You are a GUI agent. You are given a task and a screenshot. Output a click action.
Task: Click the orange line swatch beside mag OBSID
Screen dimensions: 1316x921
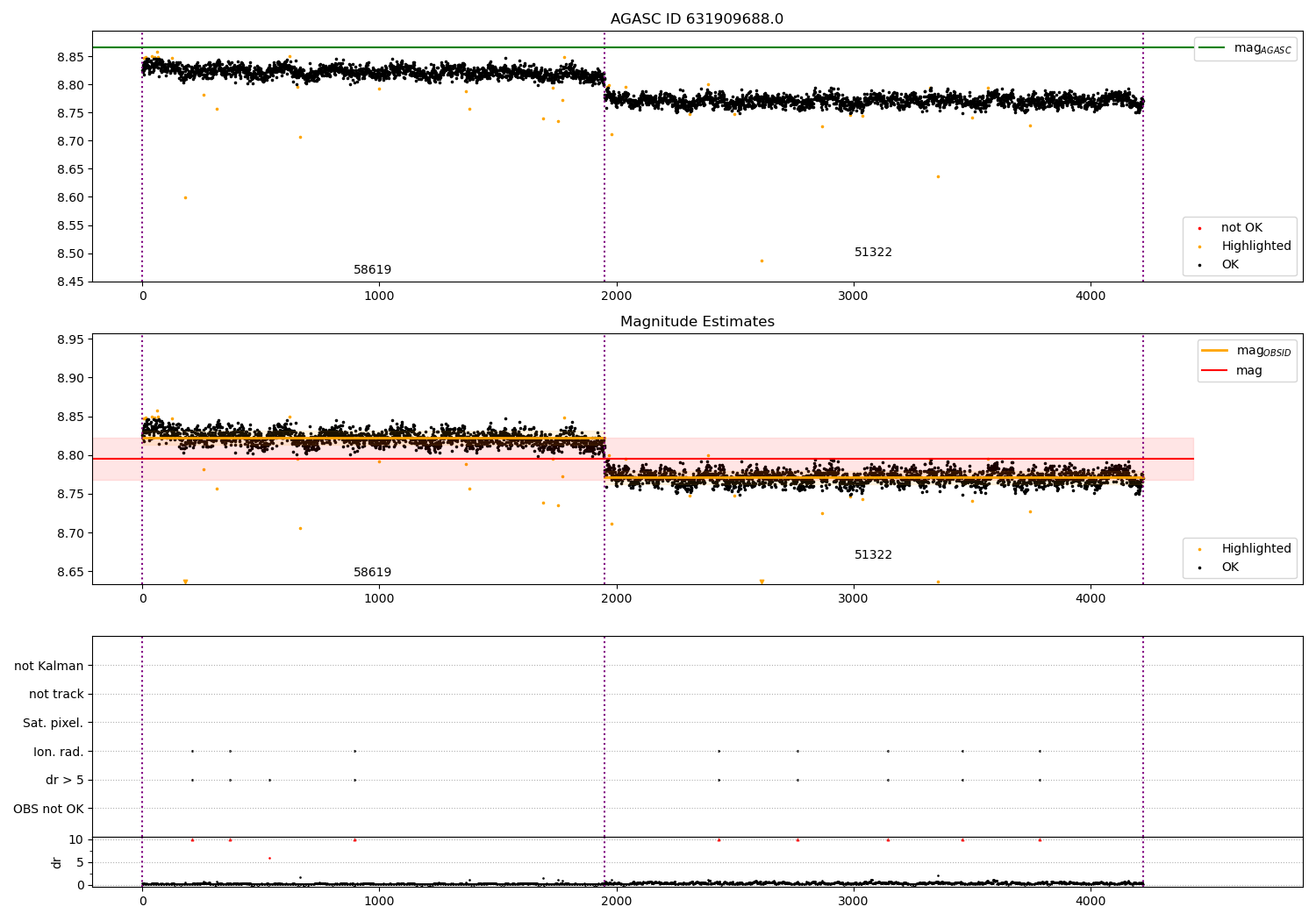1214,351
